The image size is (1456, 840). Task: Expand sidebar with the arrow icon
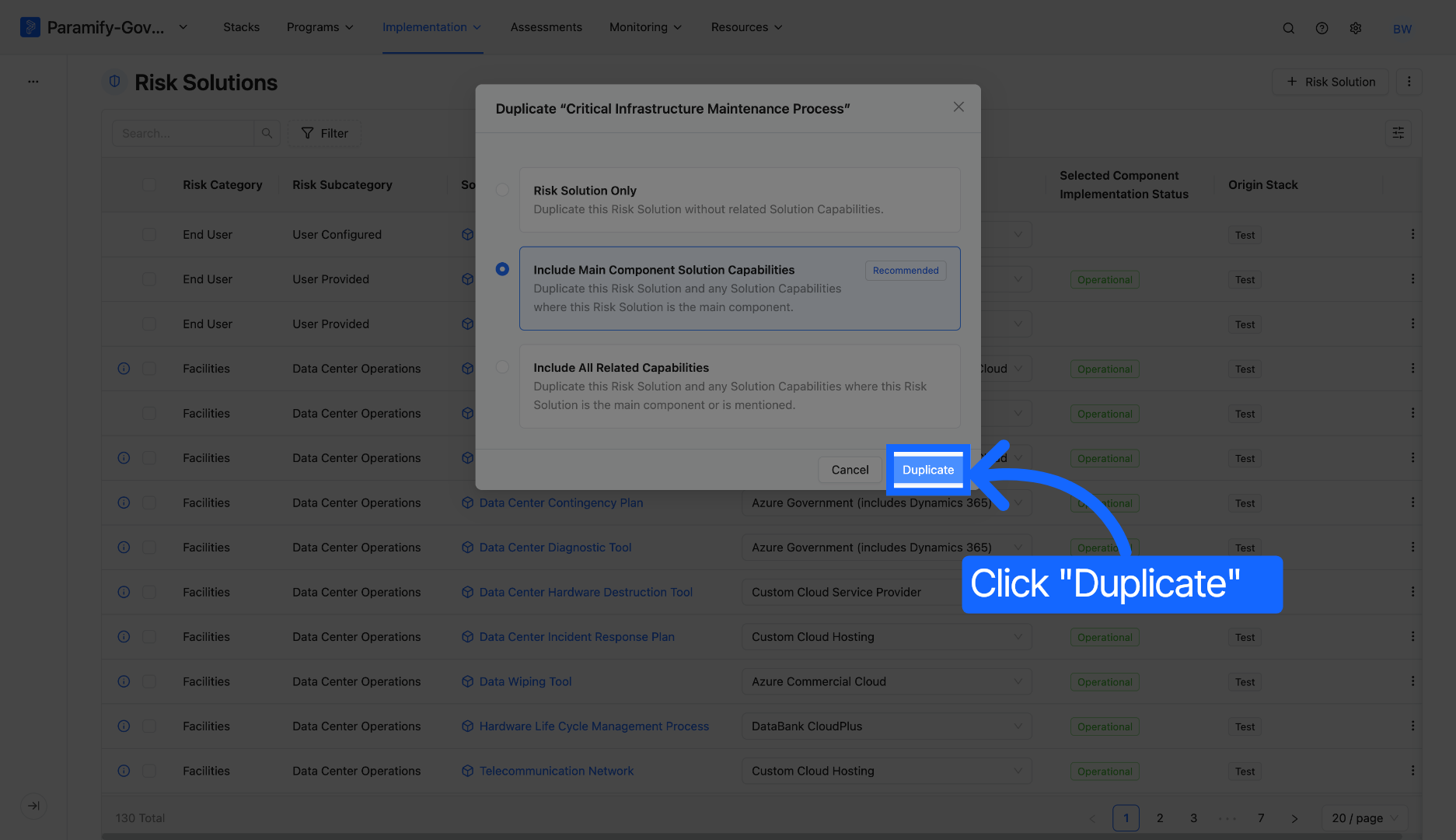(x=33, y=806)
